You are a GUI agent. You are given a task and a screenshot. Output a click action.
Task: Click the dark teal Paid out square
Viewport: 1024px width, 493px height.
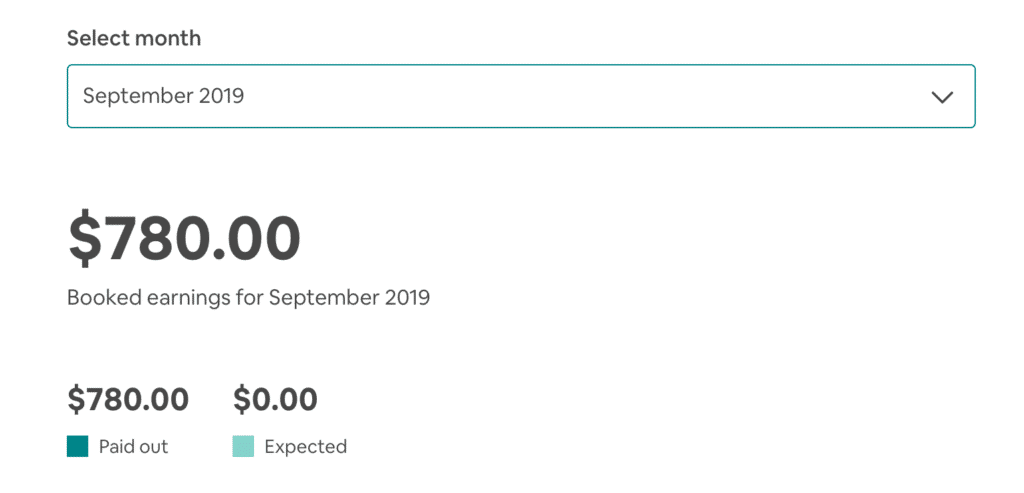[78, 447]
